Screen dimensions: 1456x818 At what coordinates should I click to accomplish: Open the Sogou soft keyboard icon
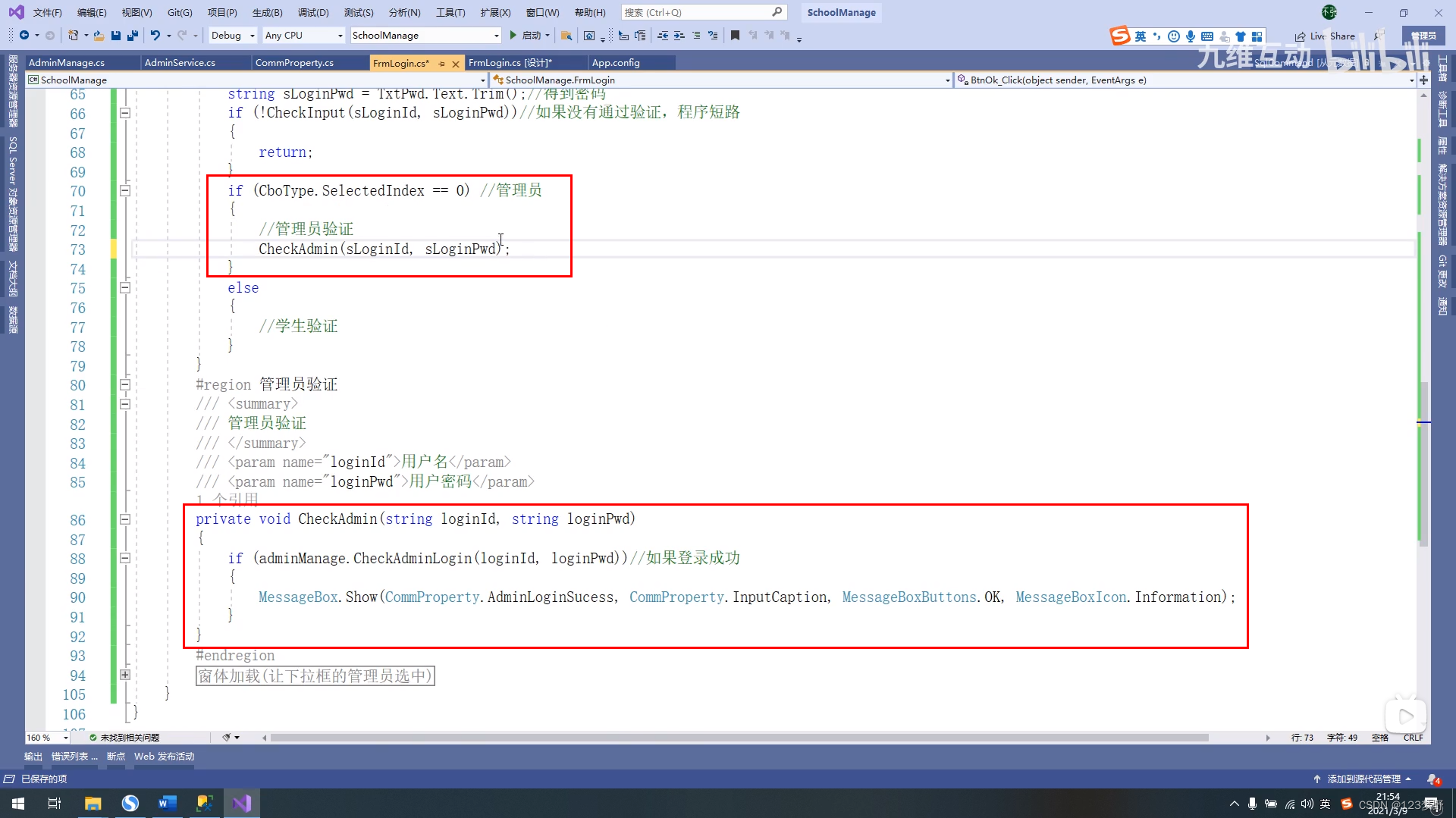(x=1207, y=36)
